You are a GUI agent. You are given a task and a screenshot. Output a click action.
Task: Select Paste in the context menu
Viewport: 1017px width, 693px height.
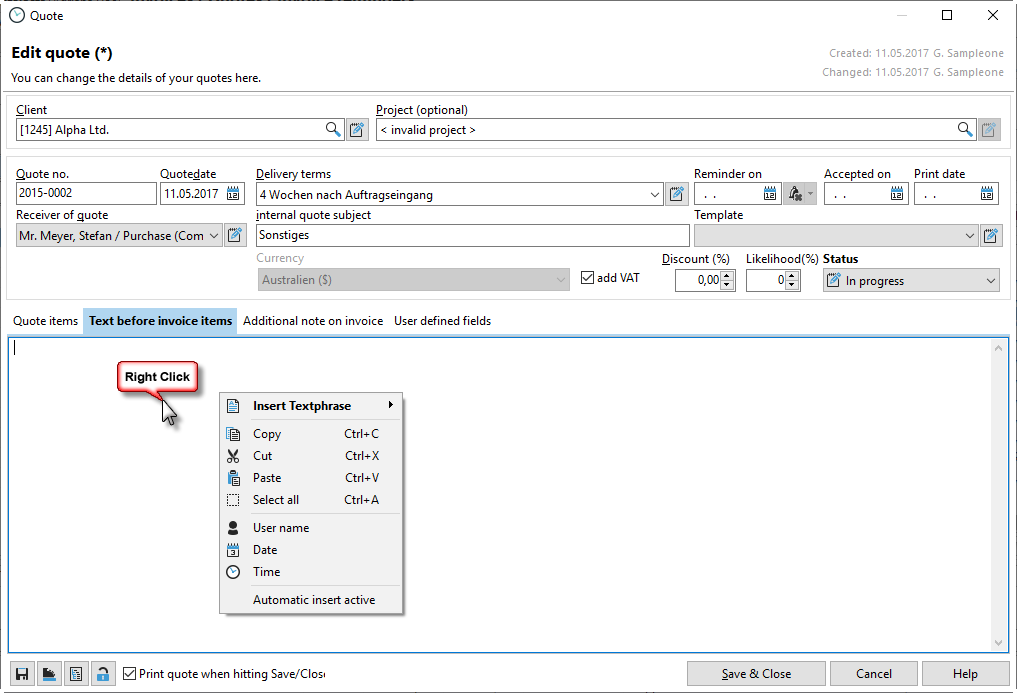coord(267,478)
